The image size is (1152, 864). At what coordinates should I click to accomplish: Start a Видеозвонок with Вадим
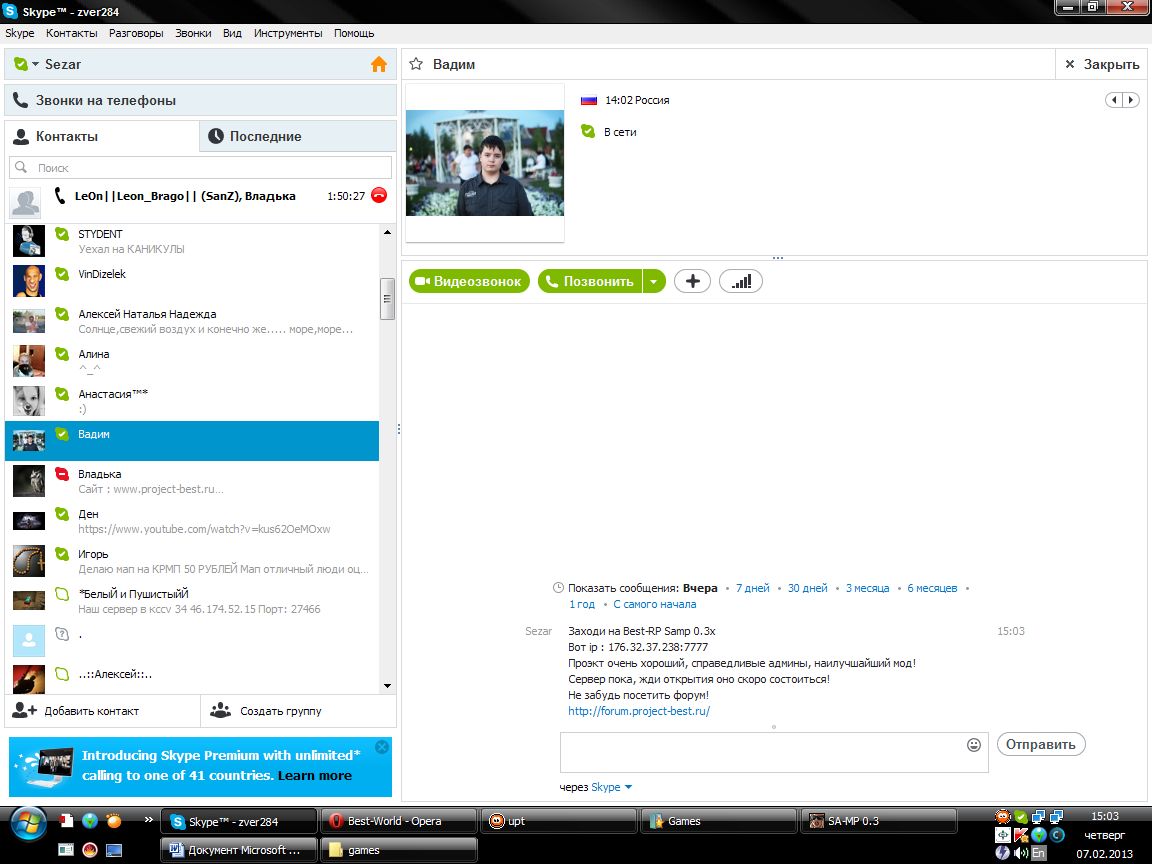tap(469, 281)
